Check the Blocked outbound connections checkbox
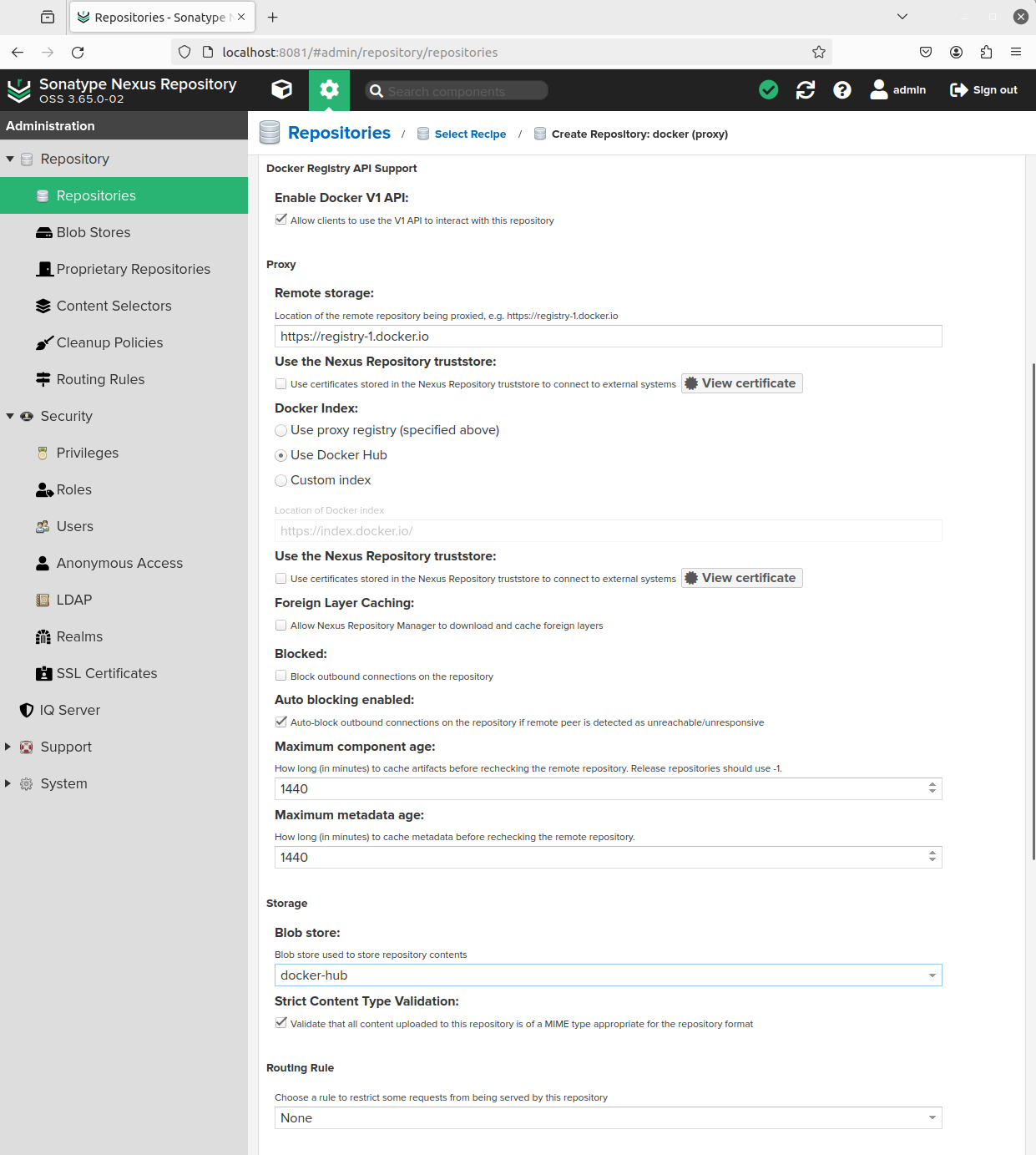This screenshot has width=1036, height=1155. pyautogui.click(x=281, y=676)
